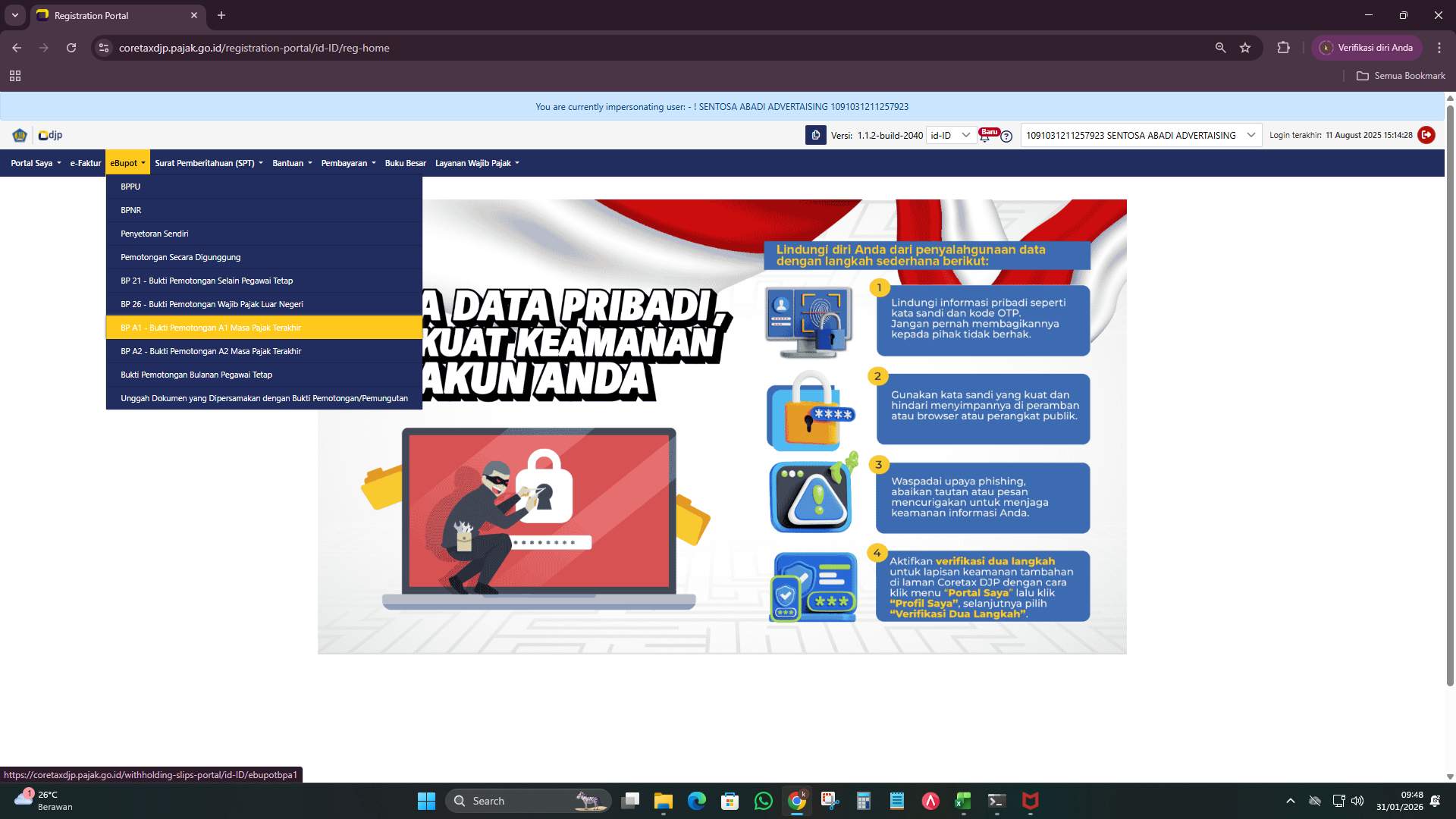Reload the Registration Portal page
Image resolution: width=1456 pixels, height=819 pixels.
click(71, 47)
